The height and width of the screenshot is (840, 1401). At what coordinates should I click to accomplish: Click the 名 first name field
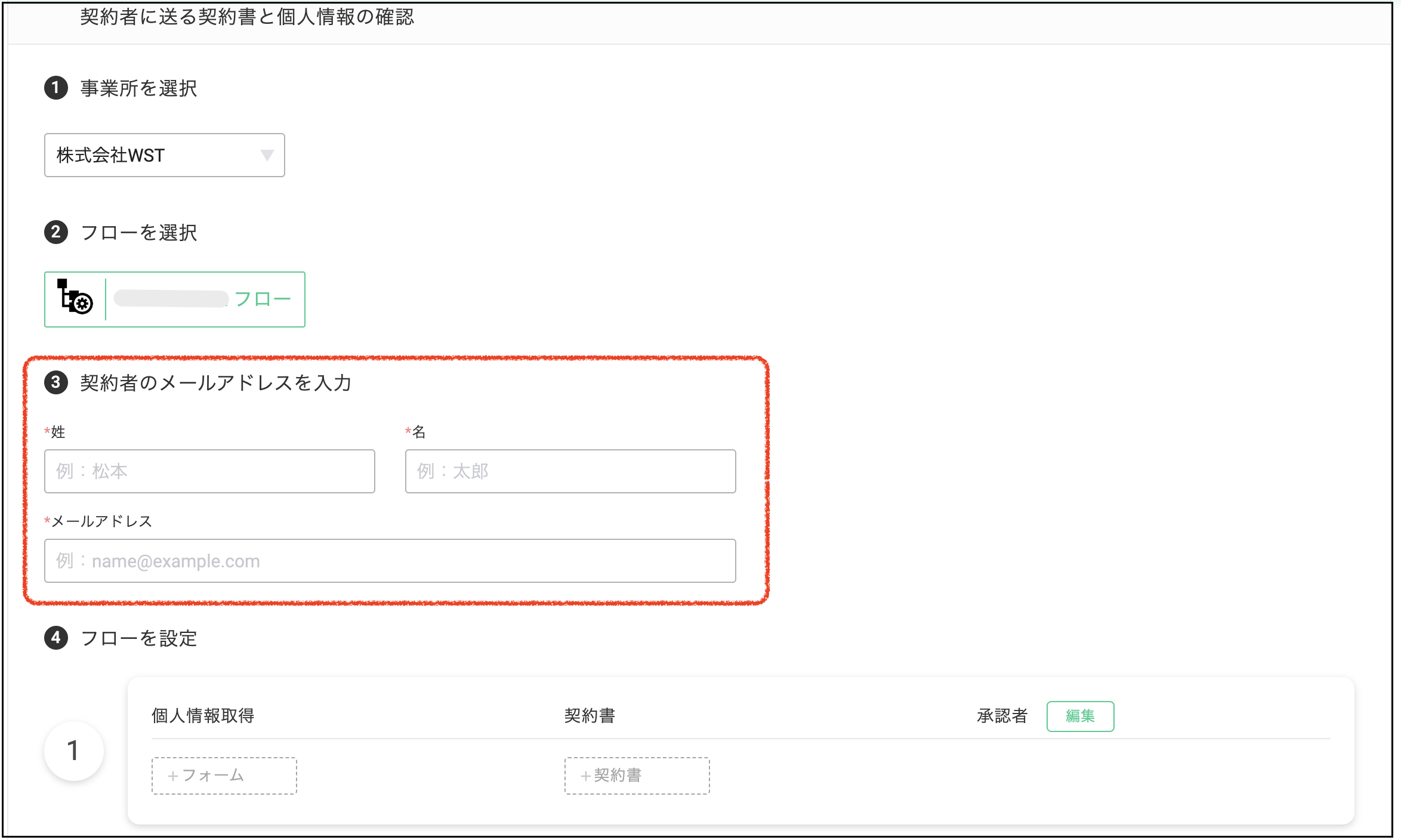570,471
